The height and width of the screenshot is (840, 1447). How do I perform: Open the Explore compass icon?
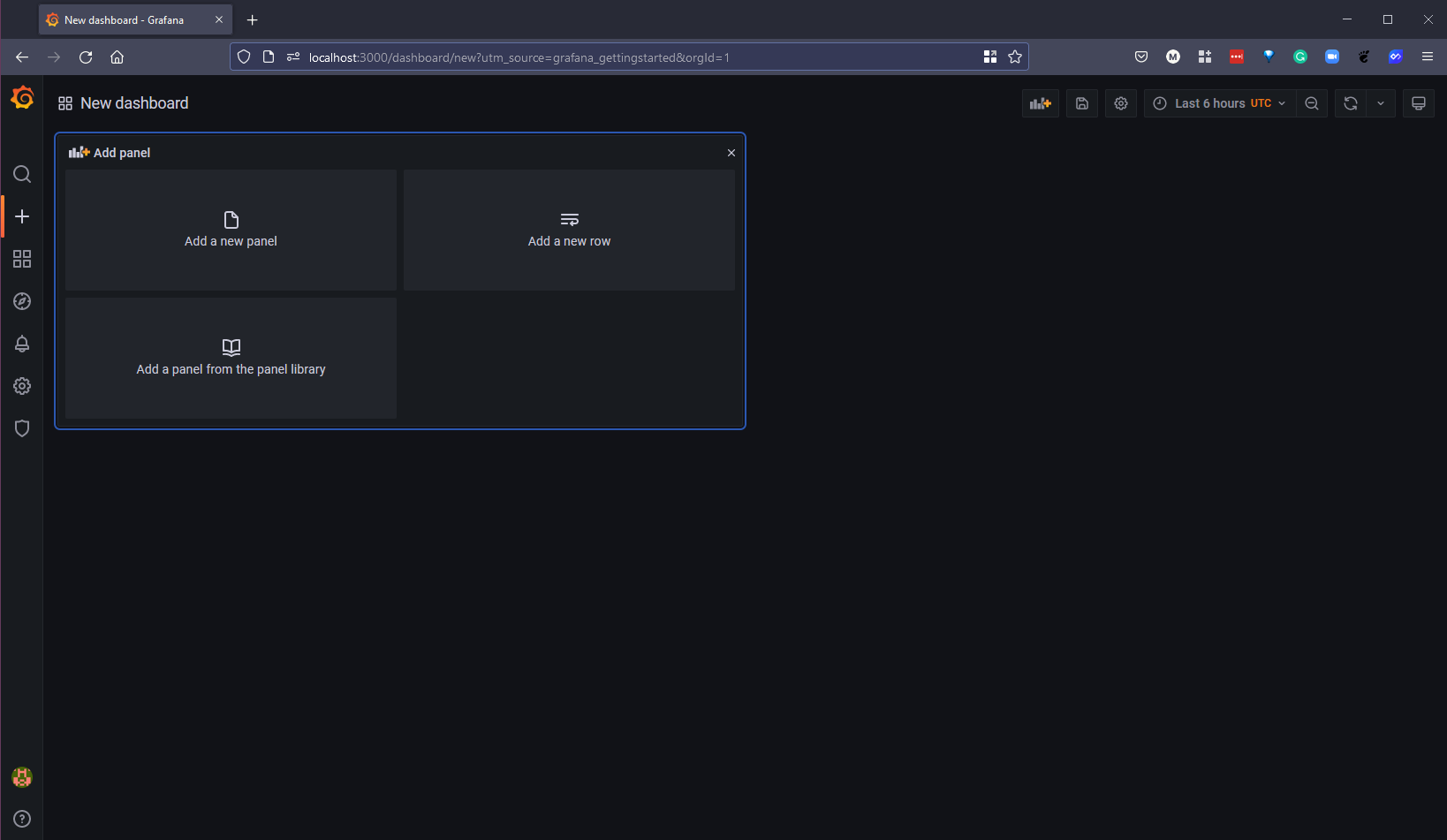(22, 301)
